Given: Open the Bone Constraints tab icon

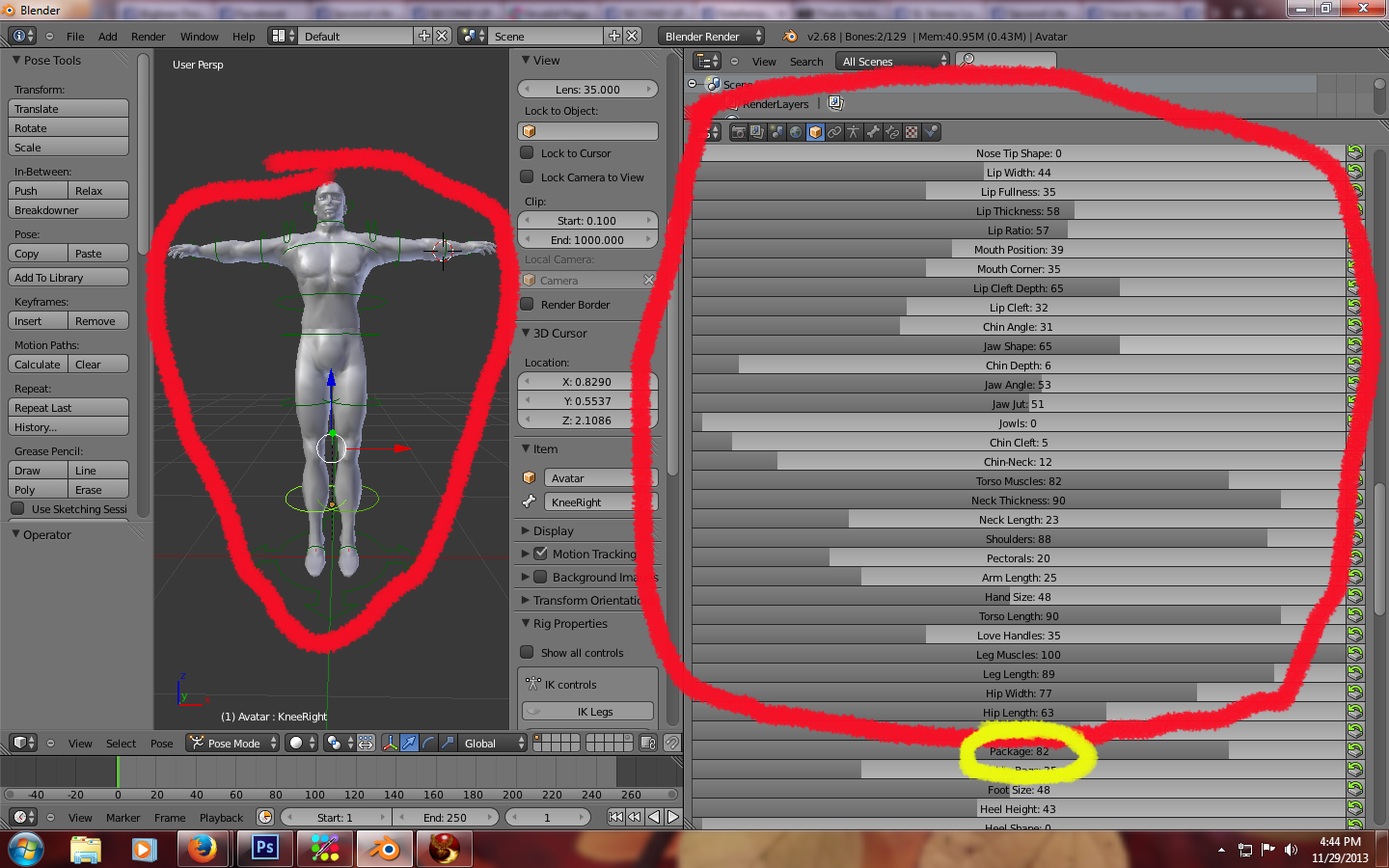Looking at the screenshot, I should [x=892, y=132].
